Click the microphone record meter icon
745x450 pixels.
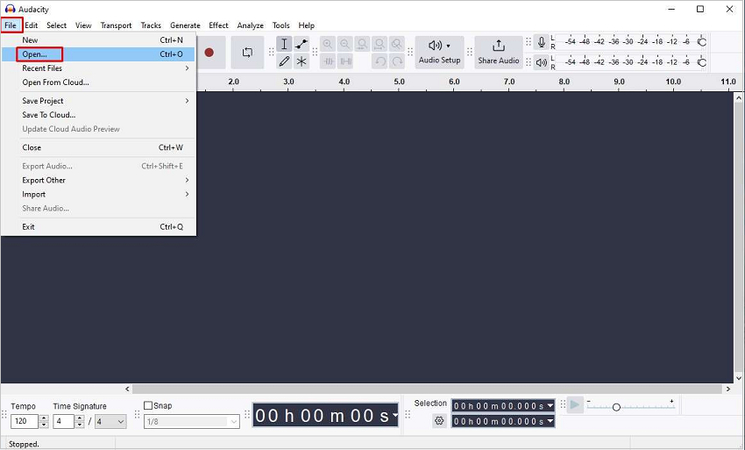tap(541, 42)
